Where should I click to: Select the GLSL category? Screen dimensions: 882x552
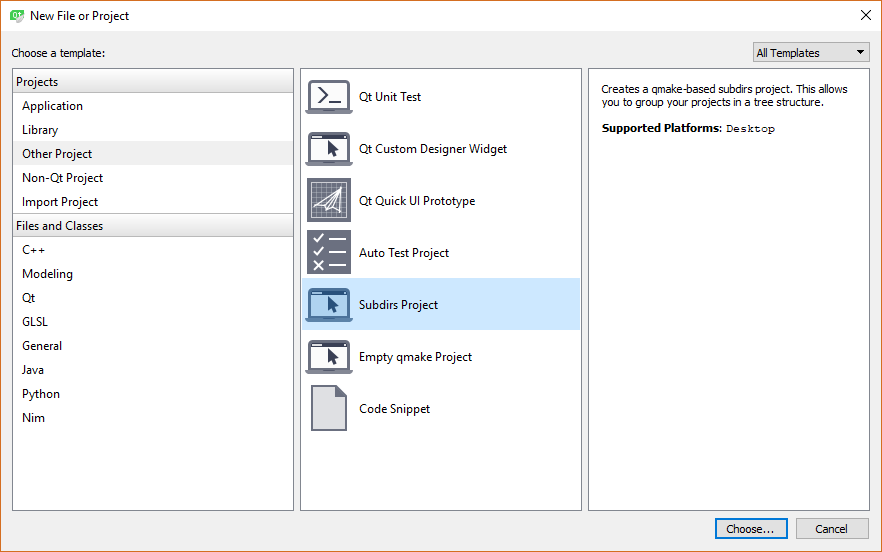pyautogui.click(x=35, y=322)
